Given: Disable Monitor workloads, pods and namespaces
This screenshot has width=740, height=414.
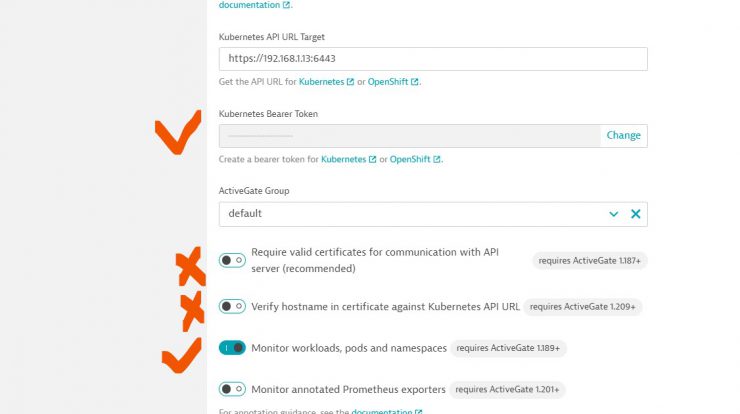Looking at the screenshot, I should click(232, 348).
